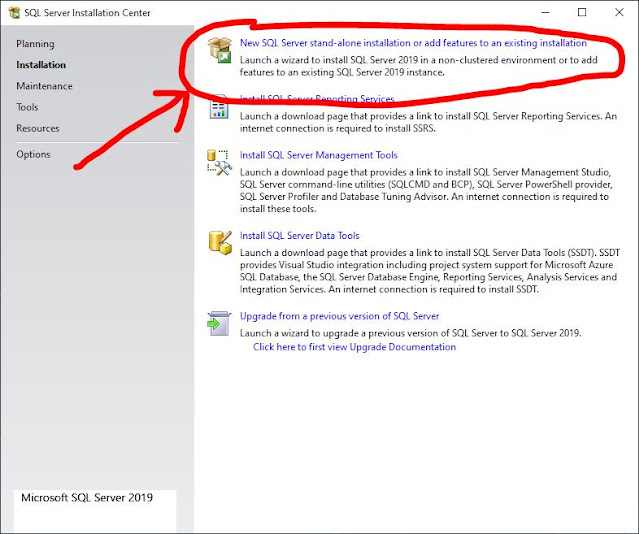This screenshot has height=534, width=639.
Task: Select the Installation section
Action: [41, 65]
